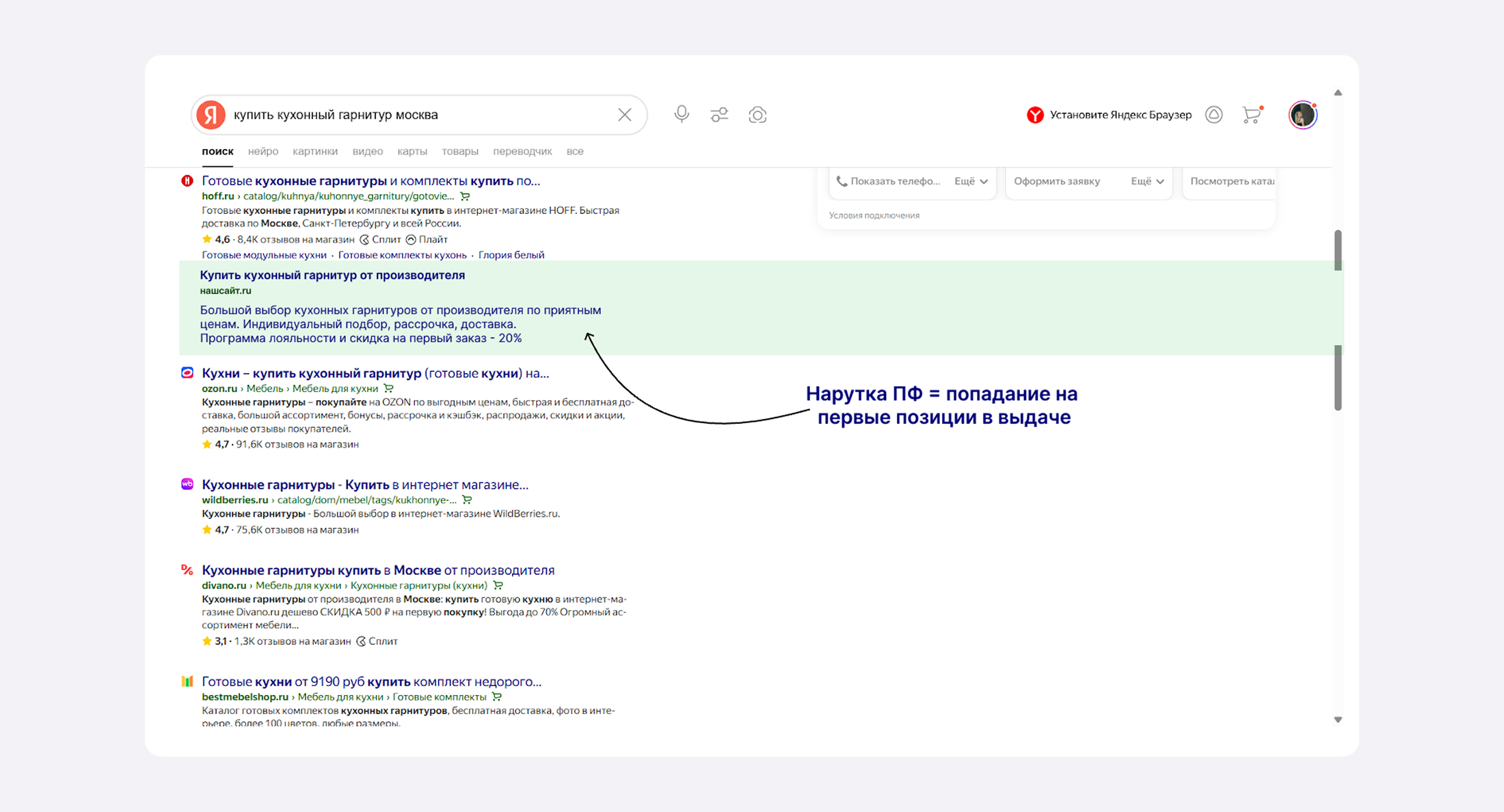
Task: Click the Yandex logo in the search box
Action: click(211, 115)
